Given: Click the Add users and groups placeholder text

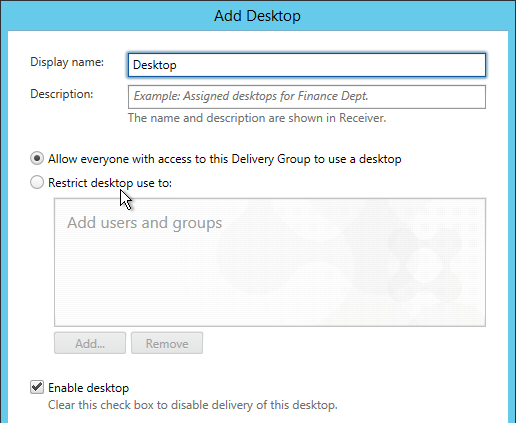Looking at the screenshot, I should [145, 223].
